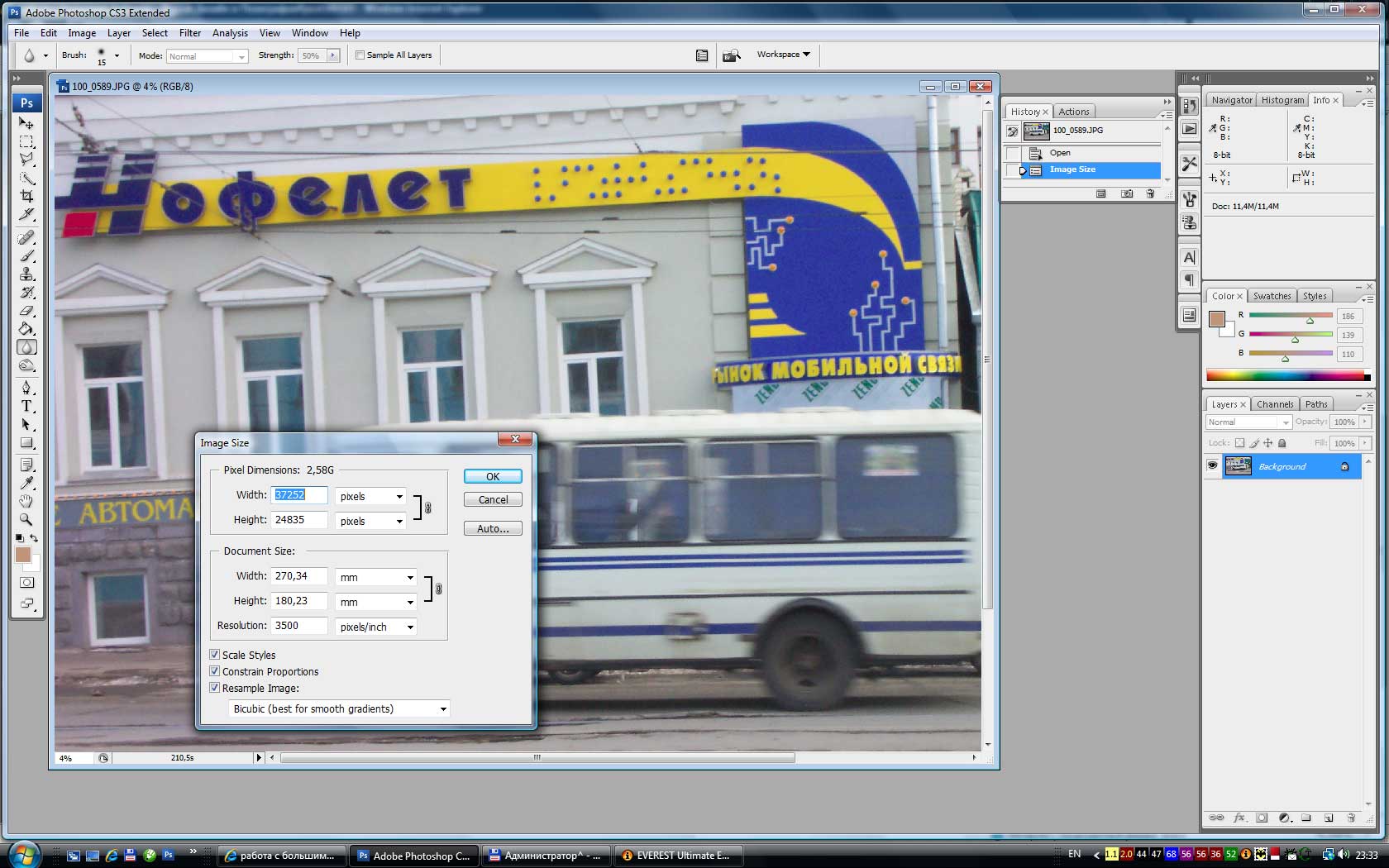
Task: Open pixel Width units dropdown
Action: click(370, 496)
